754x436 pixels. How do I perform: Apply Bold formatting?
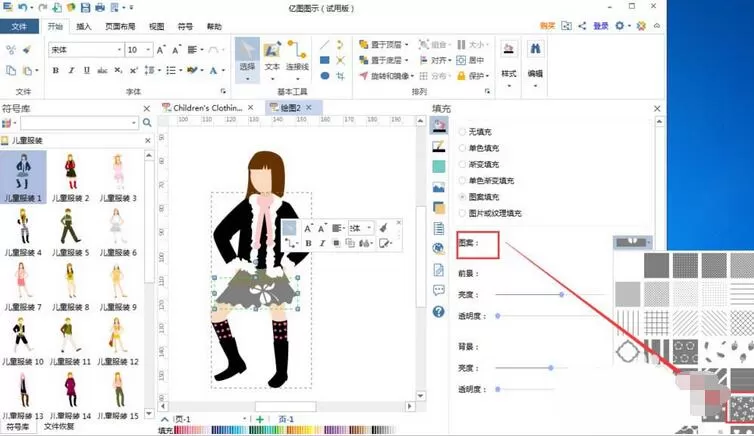click(56, 70)
